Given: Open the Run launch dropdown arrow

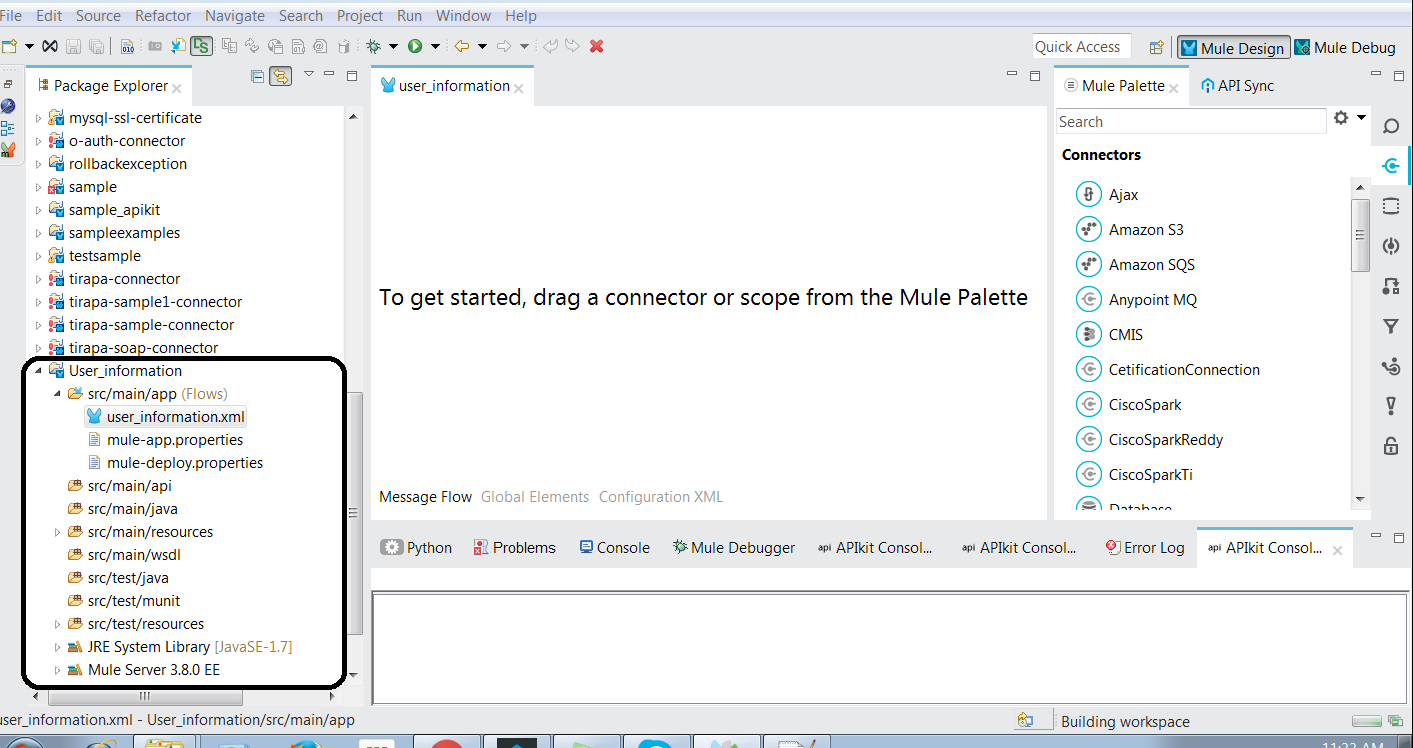Looking at the screenshot, I should (435, 47).
